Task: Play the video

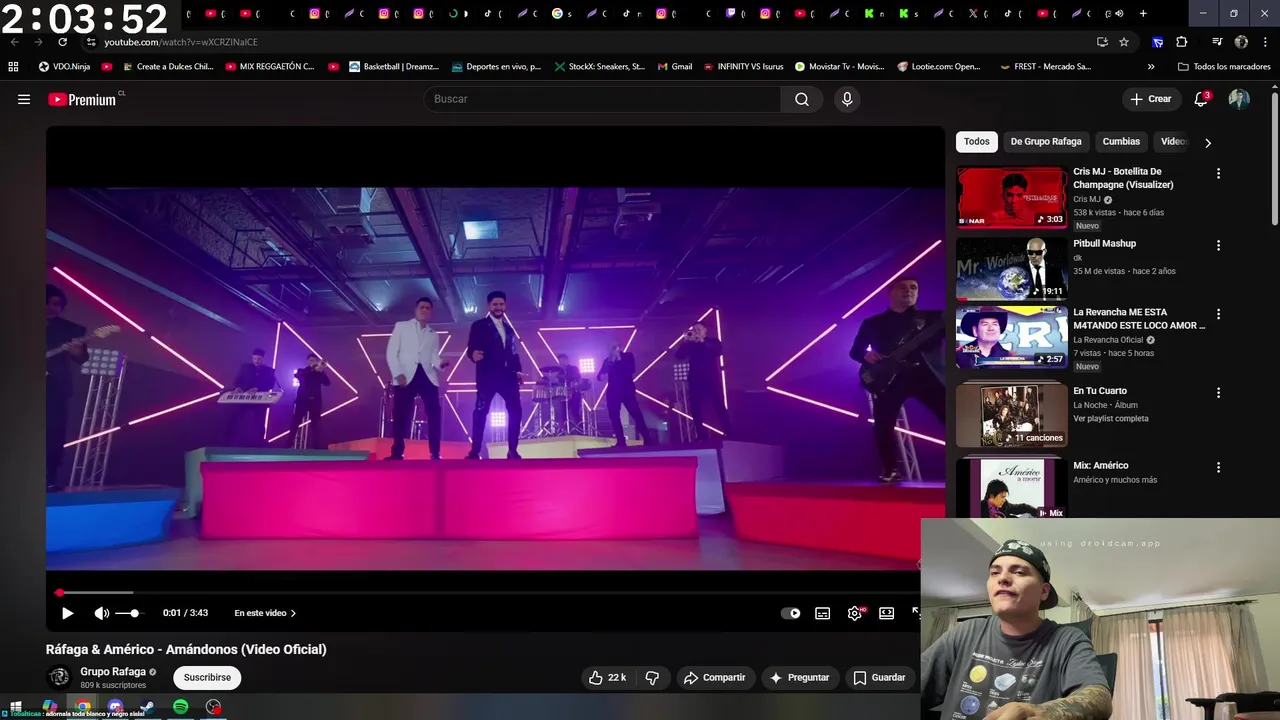Action: pos(67,613)
